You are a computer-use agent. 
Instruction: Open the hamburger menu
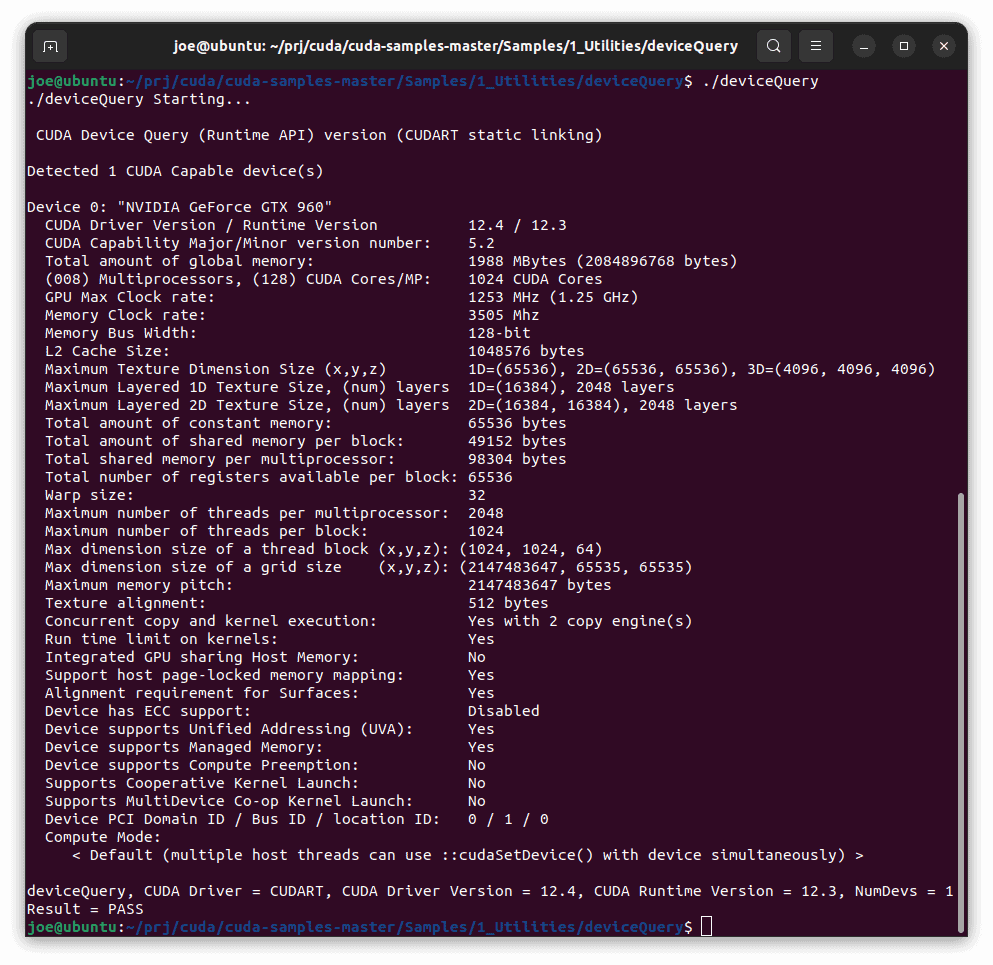(x=816, y=46)
